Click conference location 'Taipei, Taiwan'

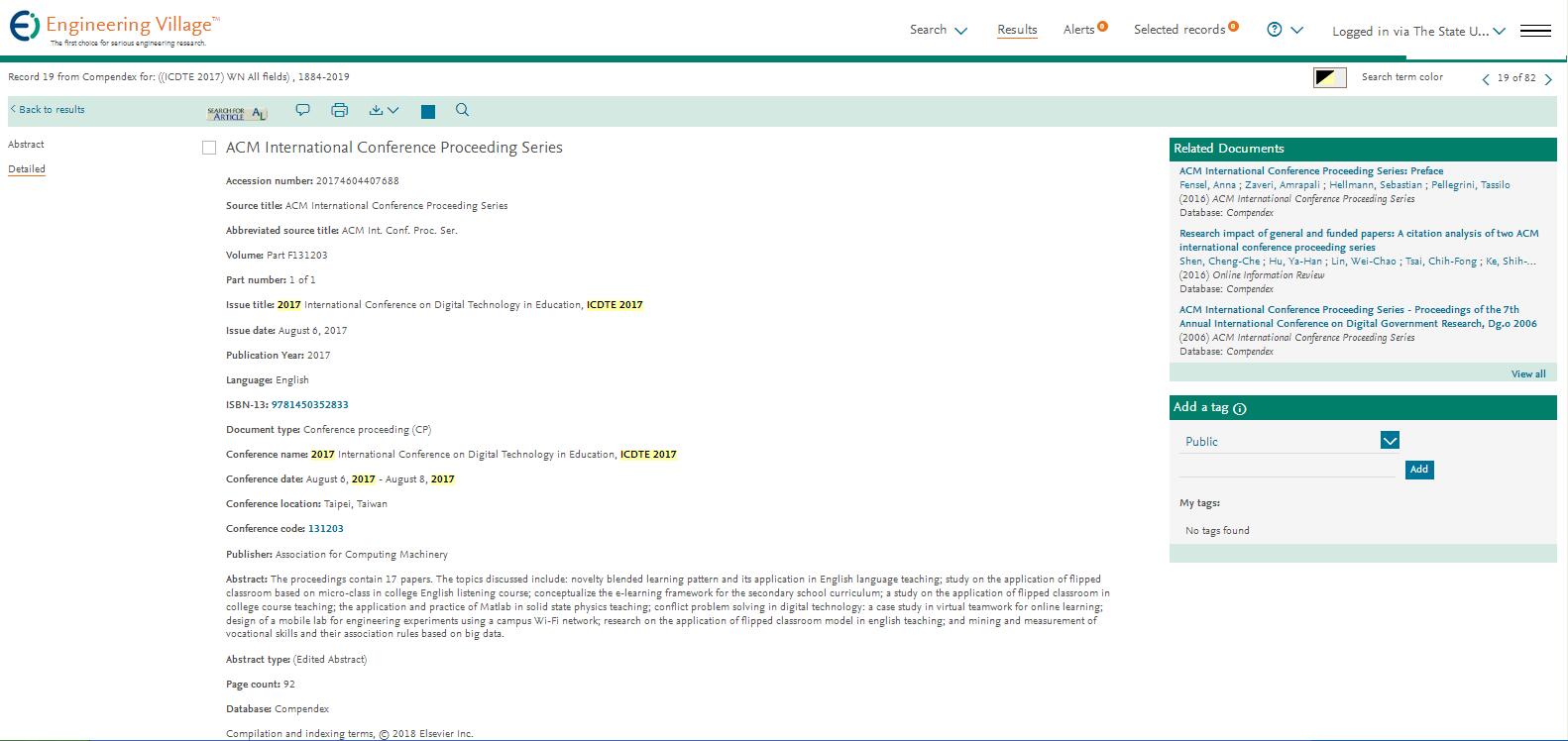(x=356, y=504)
